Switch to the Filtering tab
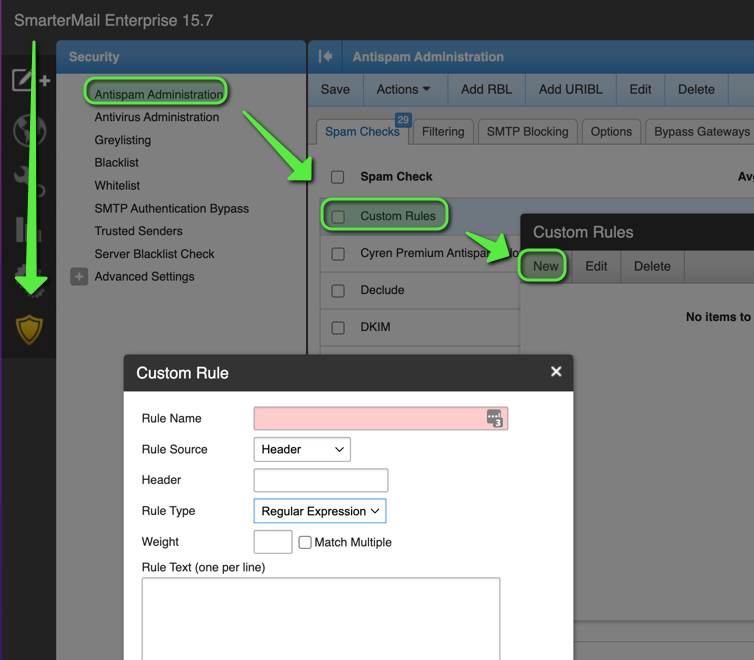Screen dimensions: 754x660 (442, 131)
